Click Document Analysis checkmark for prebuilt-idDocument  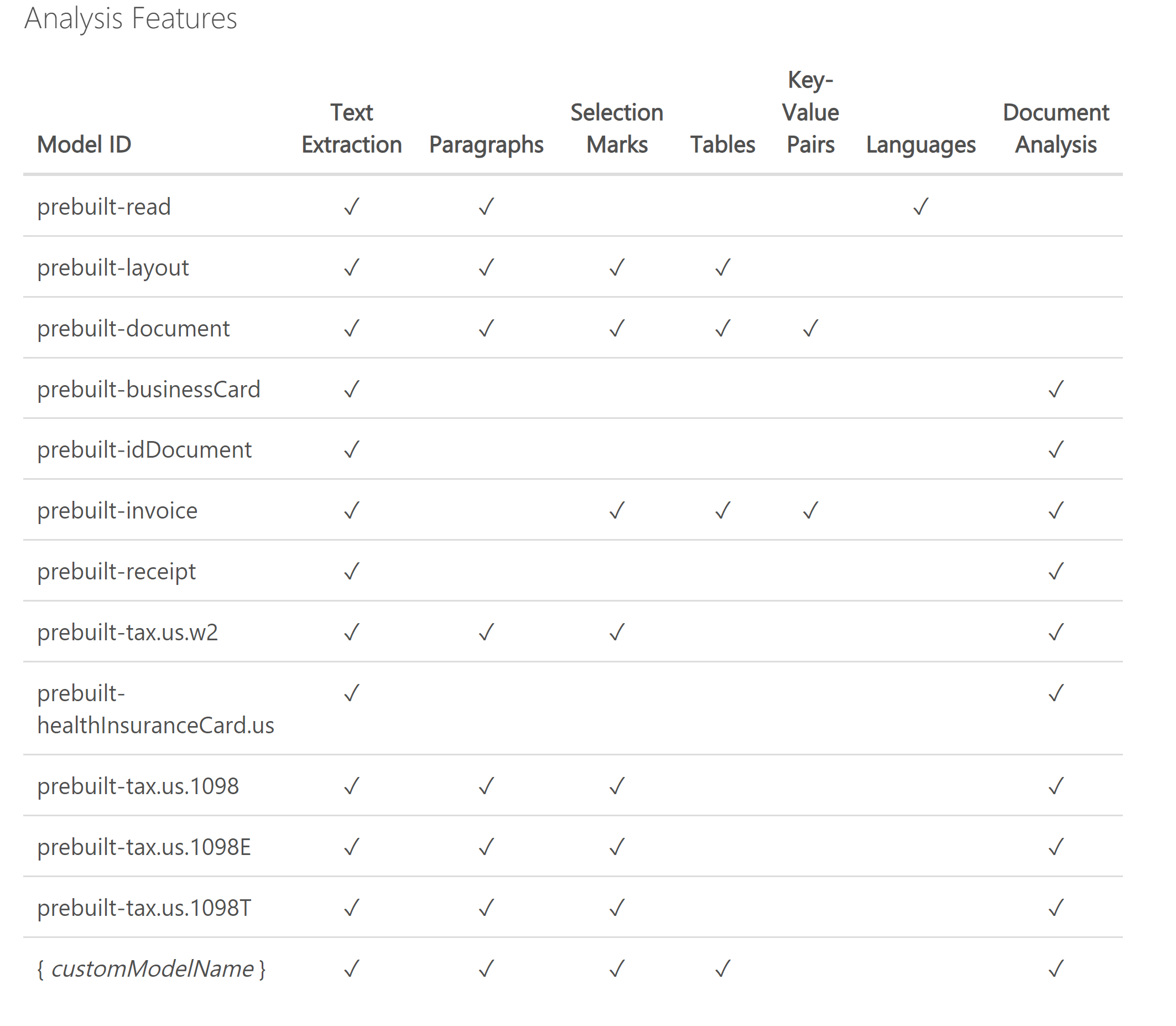coord(1056,449)
